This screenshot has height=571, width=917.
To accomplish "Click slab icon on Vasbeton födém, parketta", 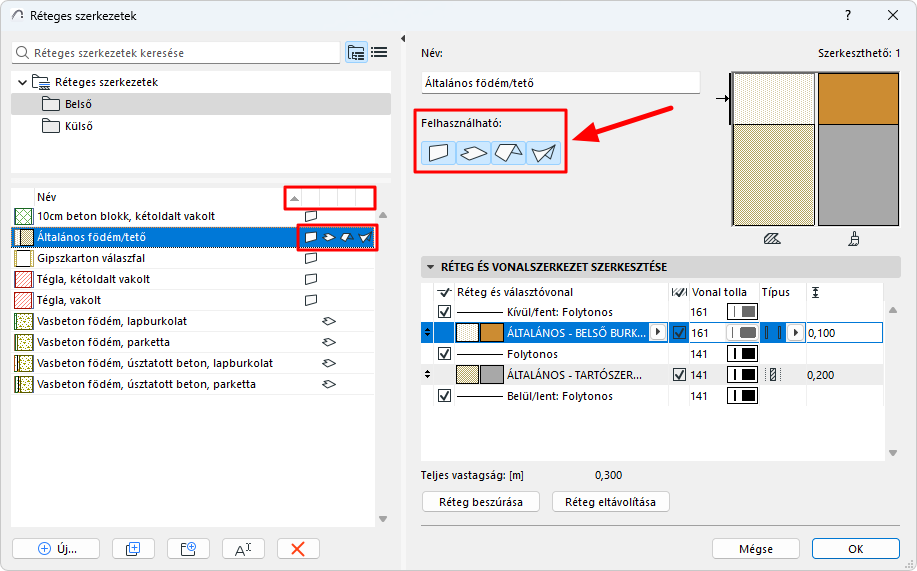I will [329, 342].
